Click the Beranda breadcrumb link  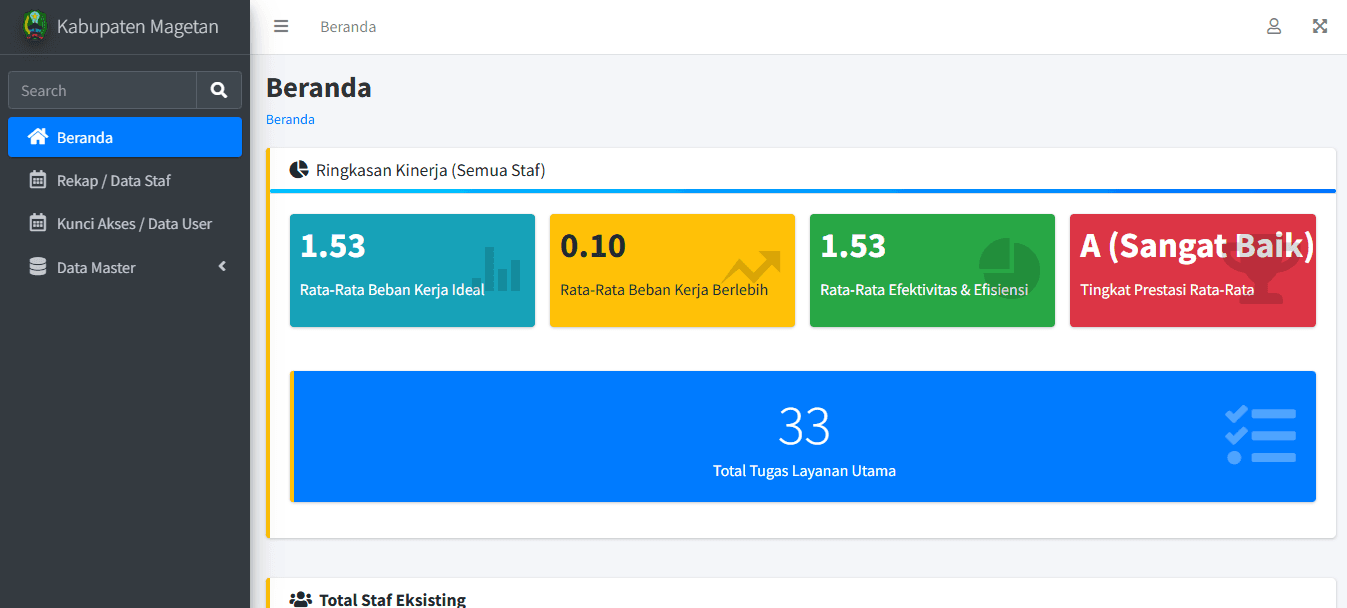290,120
